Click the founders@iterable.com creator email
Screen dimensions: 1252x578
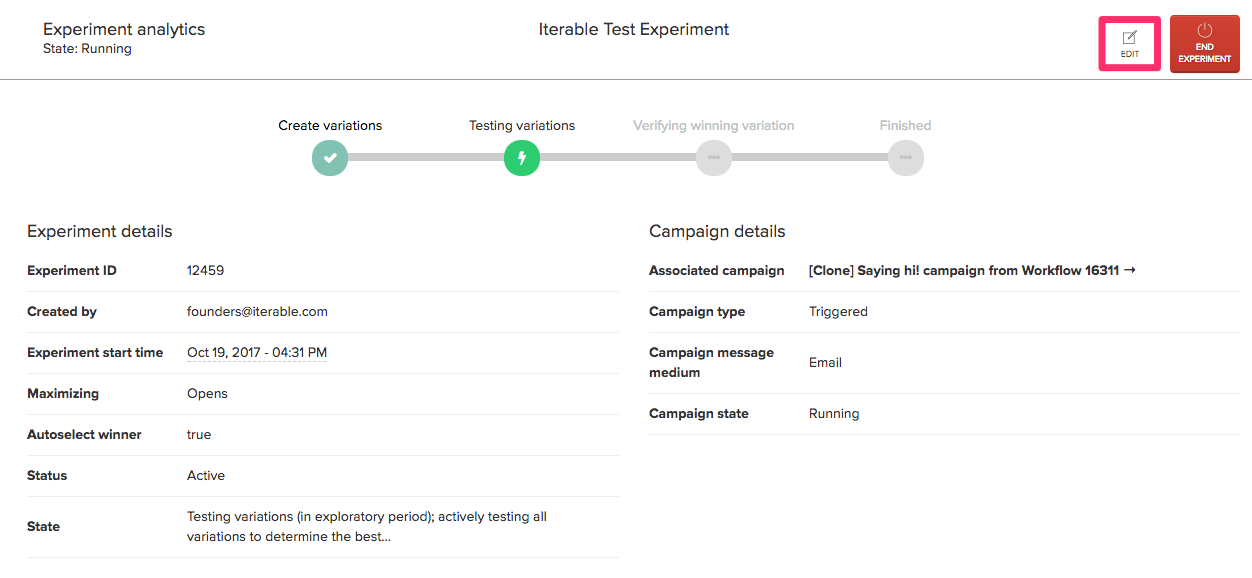[257, 311]
